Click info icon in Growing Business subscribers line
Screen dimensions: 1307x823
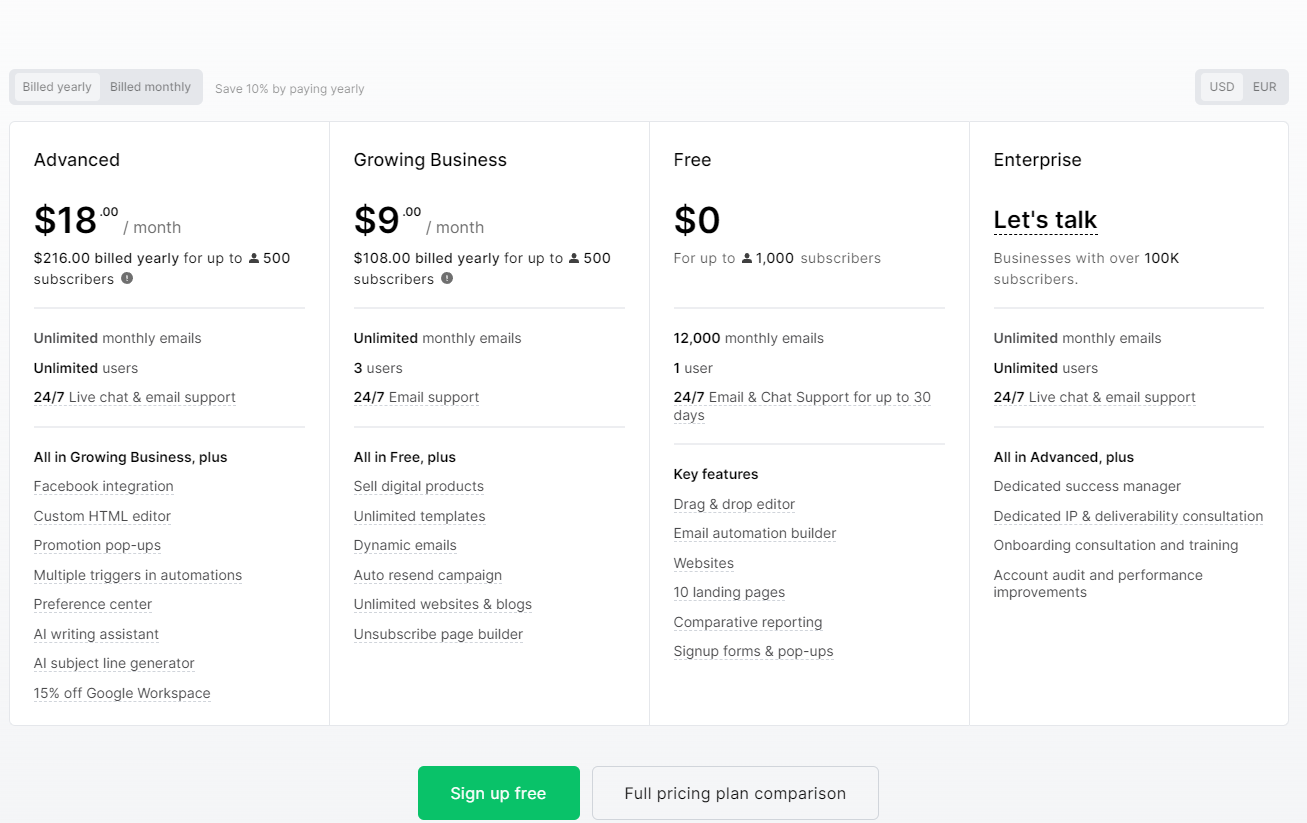[447, 278]
